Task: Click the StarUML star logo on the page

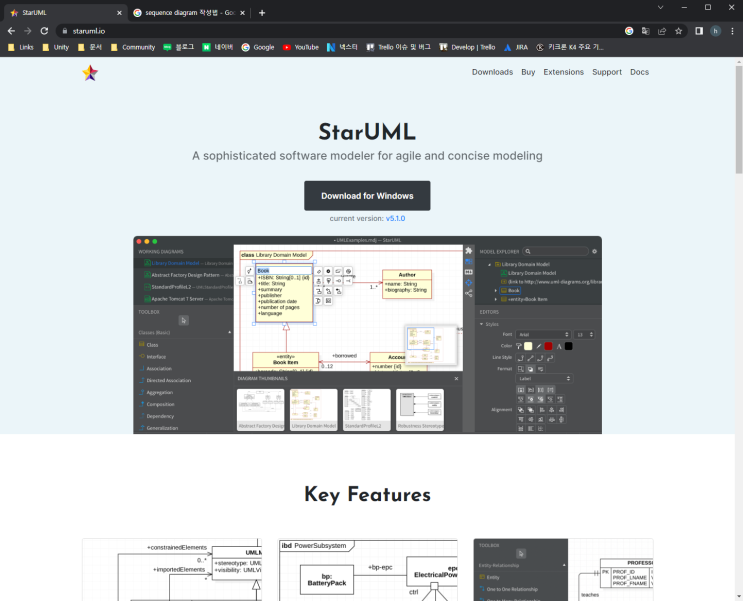Action: coord(90,73)
